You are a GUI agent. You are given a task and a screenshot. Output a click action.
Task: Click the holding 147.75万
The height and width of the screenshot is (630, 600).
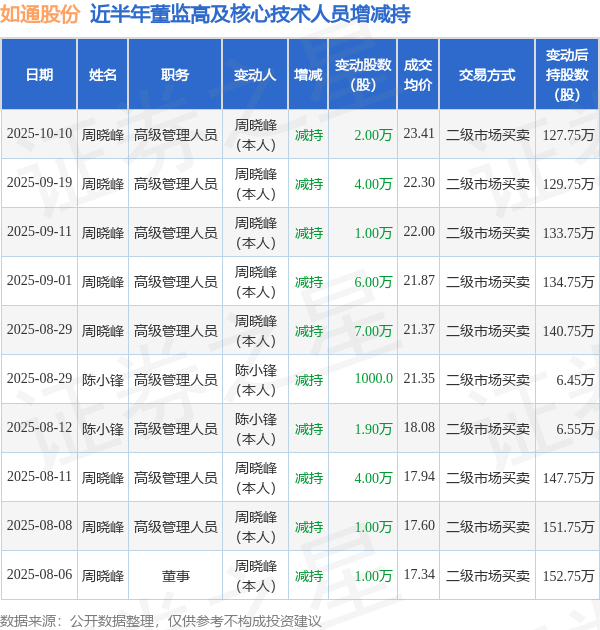click(x=568, y=478)
